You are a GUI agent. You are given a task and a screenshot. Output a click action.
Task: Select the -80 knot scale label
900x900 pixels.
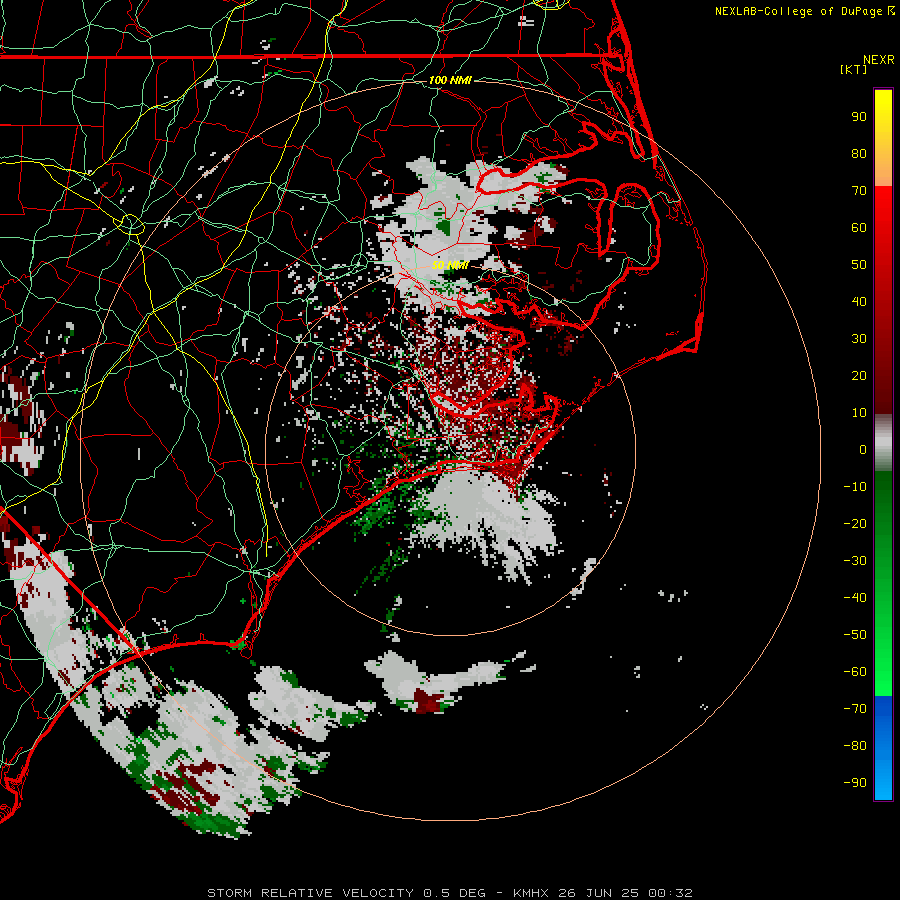point(855,746)
